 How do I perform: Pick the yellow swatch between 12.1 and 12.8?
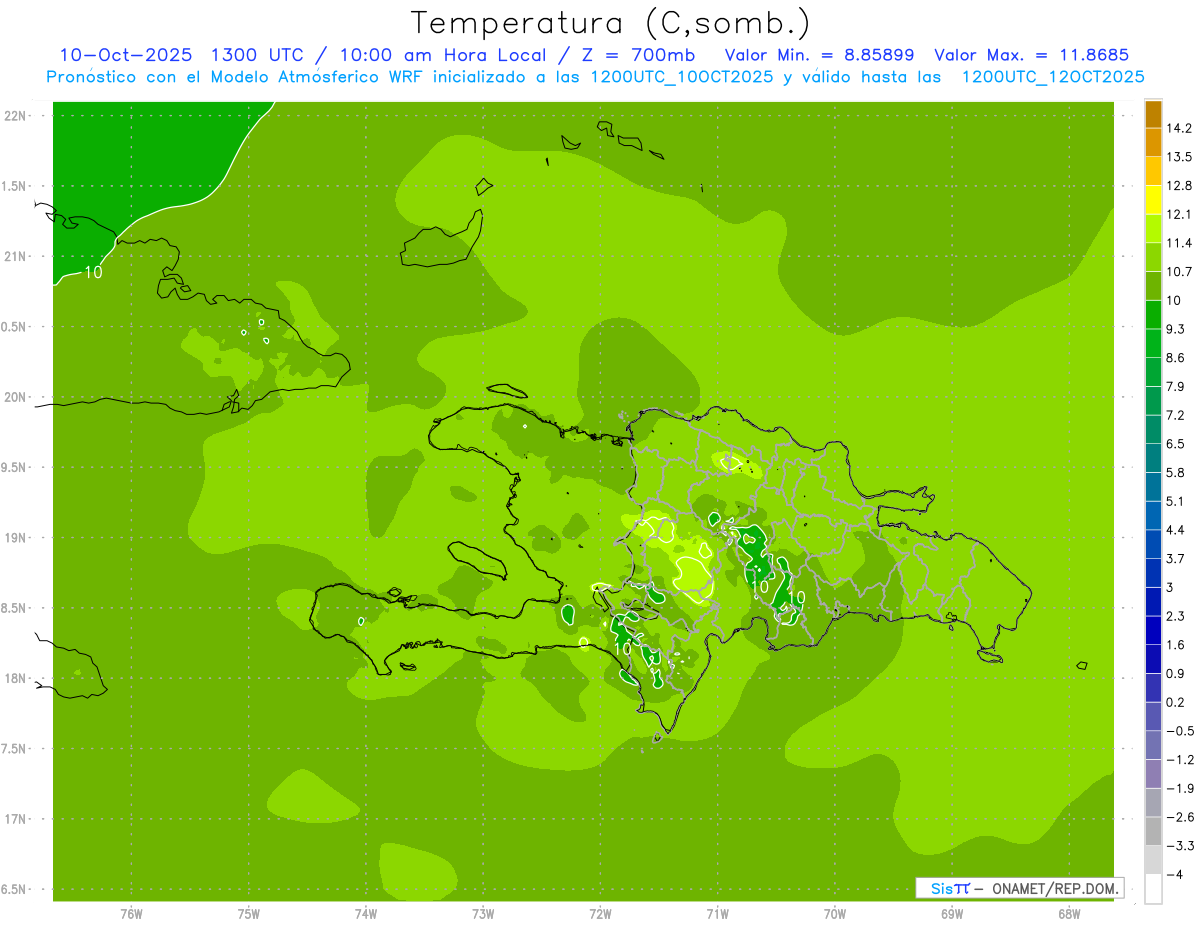pyautogui.click(x=1153, y=200)
